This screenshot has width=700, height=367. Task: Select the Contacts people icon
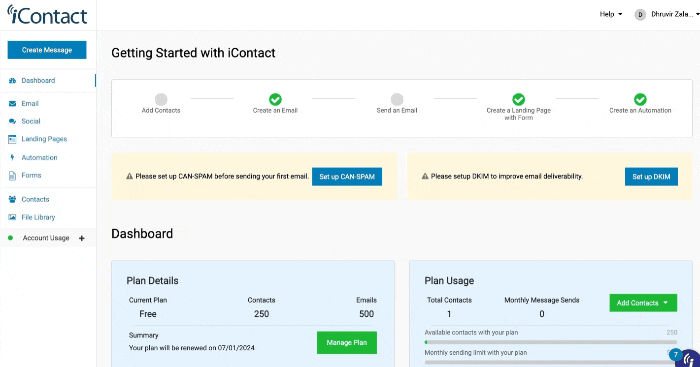[x=12, y=200]
